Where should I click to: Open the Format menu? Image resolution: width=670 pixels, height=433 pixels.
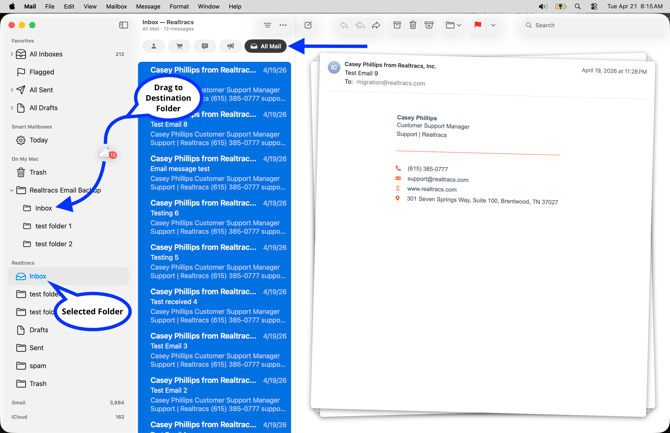179,6
